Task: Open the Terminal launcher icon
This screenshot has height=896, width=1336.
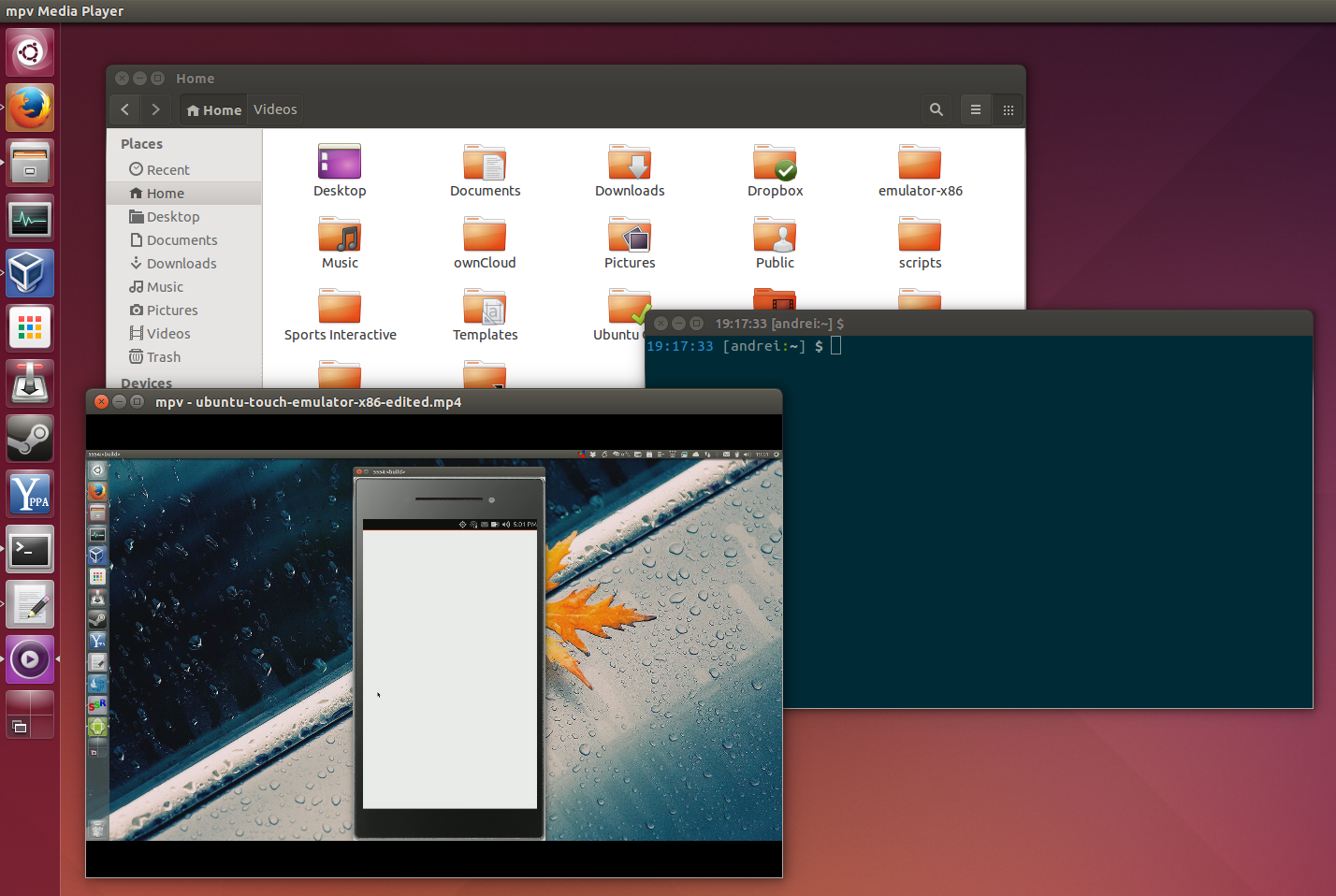Action: click(x=29, y=549)
